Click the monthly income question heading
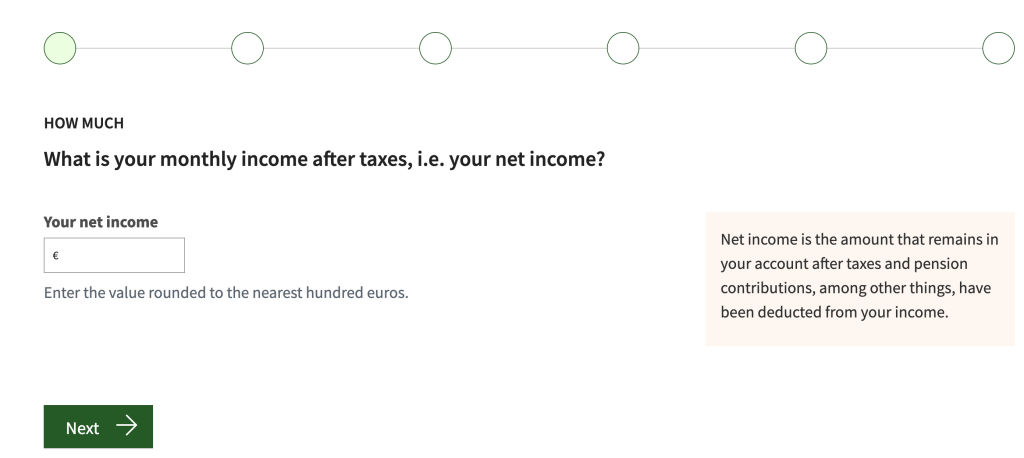 pos(324,159)
